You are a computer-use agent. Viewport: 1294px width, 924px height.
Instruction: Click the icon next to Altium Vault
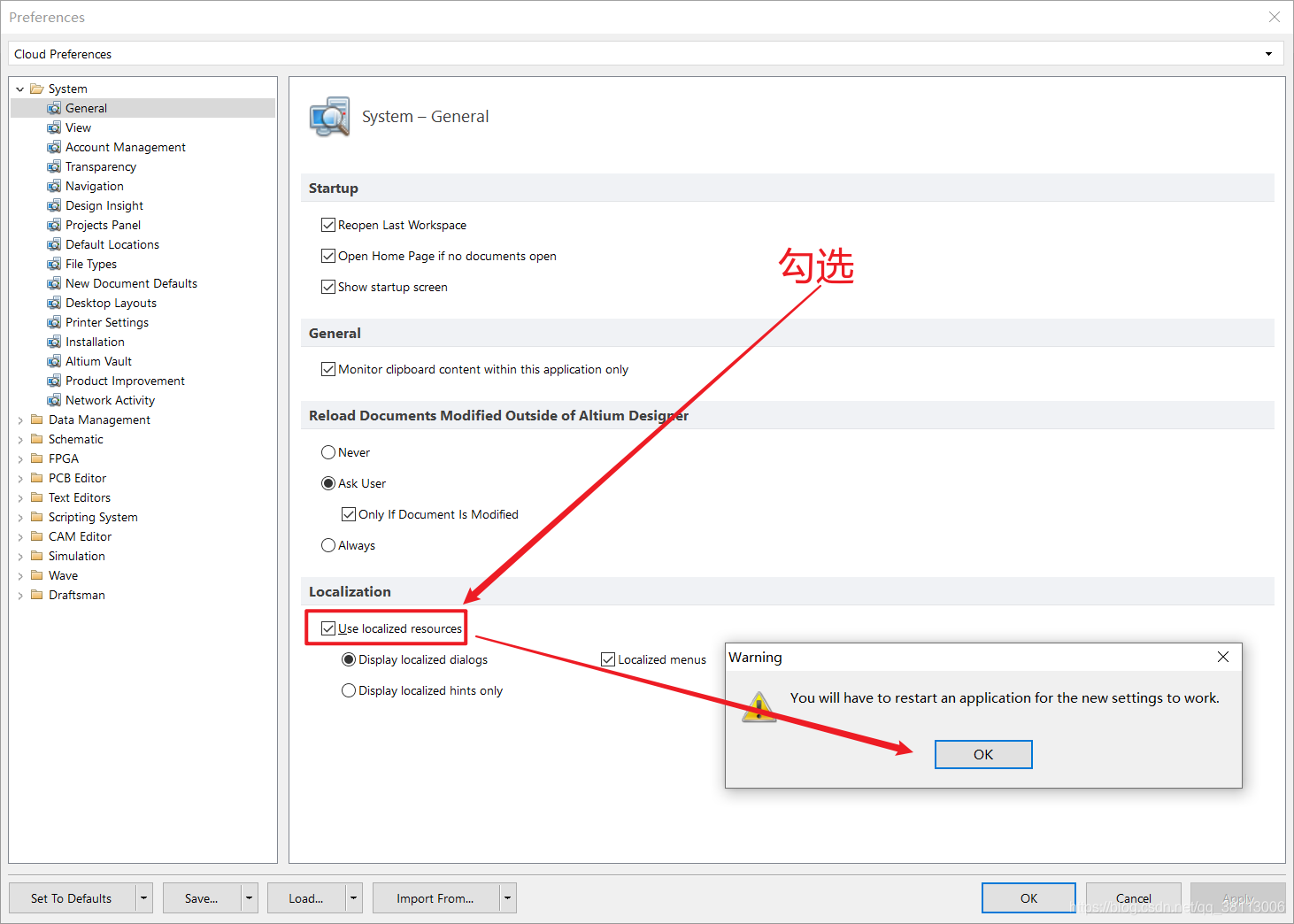(54, 361)
